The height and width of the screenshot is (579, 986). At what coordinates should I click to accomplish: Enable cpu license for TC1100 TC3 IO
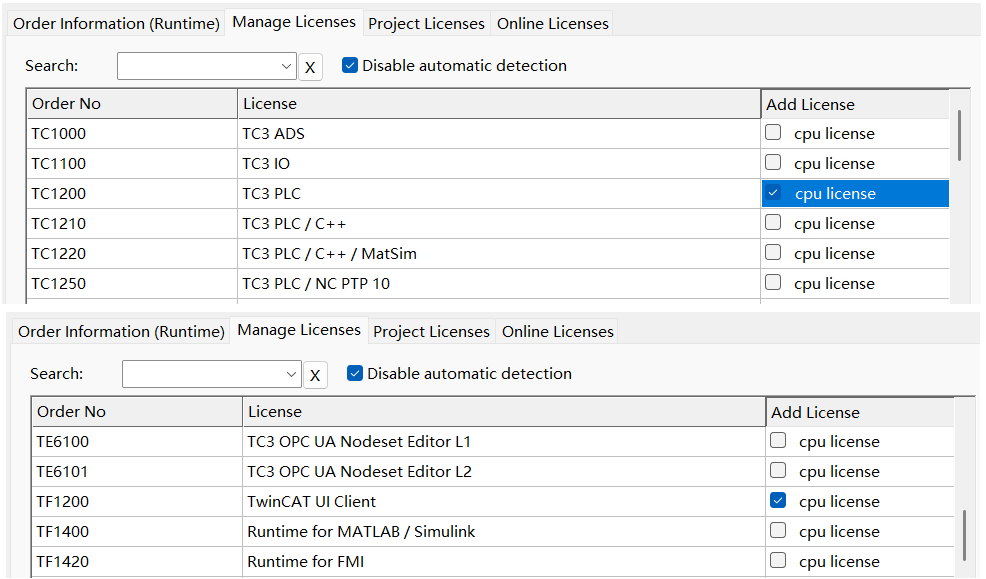pos(773,162)
